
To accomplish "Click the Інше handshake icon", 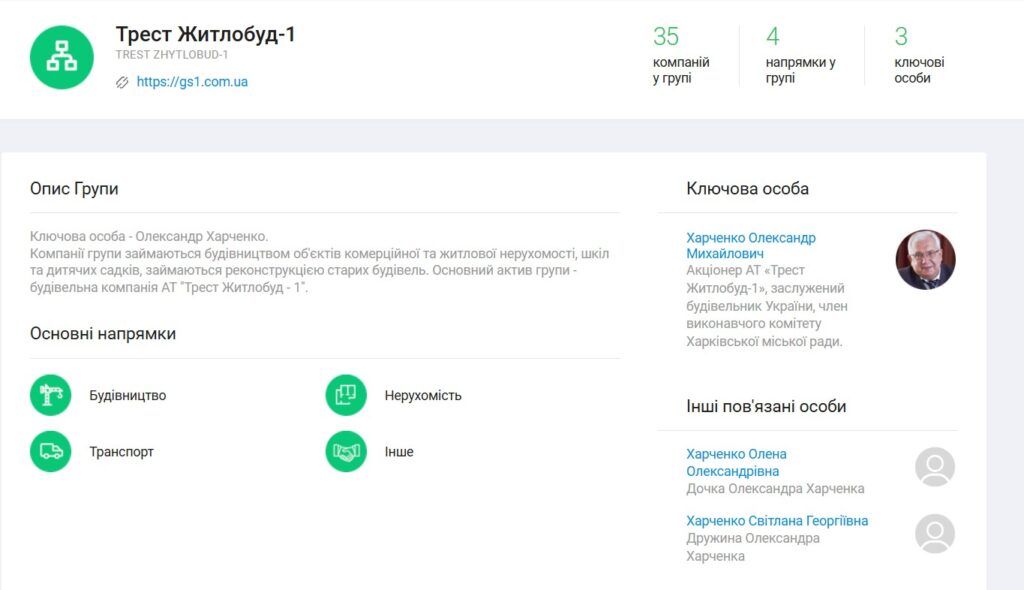I will [x=346, y=451].
